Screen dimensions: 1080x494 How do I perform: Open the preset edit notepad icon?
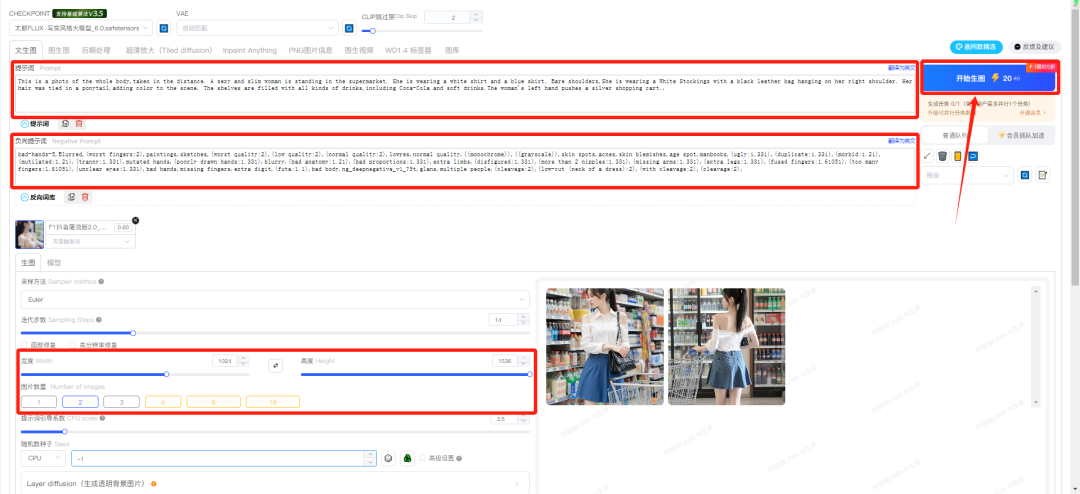pos(1043,176)
